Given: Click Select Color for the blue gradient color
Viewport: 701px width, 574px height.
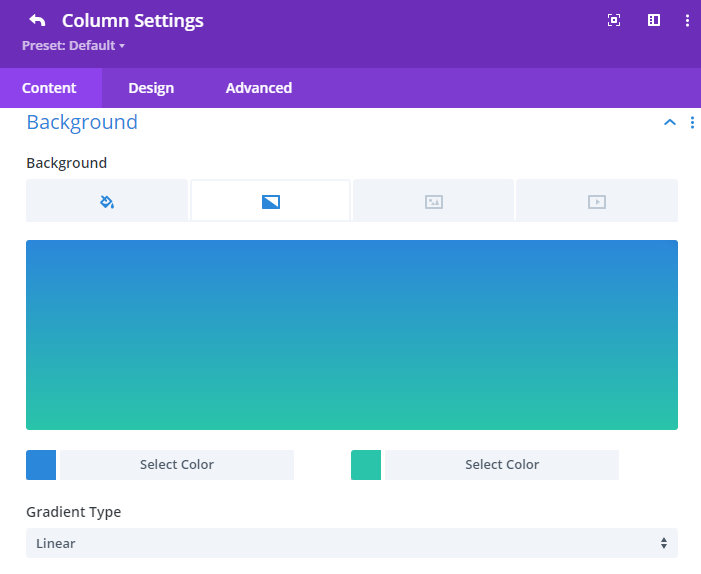Looking at the screenshot, I should pos(177,464).
